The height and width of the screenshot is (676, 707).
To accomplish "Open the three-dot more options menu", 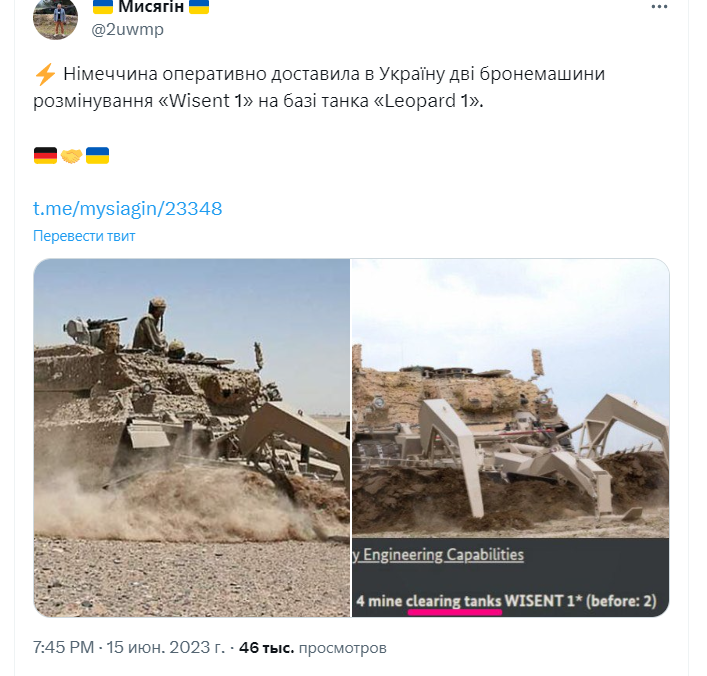I will coord(659,7).
